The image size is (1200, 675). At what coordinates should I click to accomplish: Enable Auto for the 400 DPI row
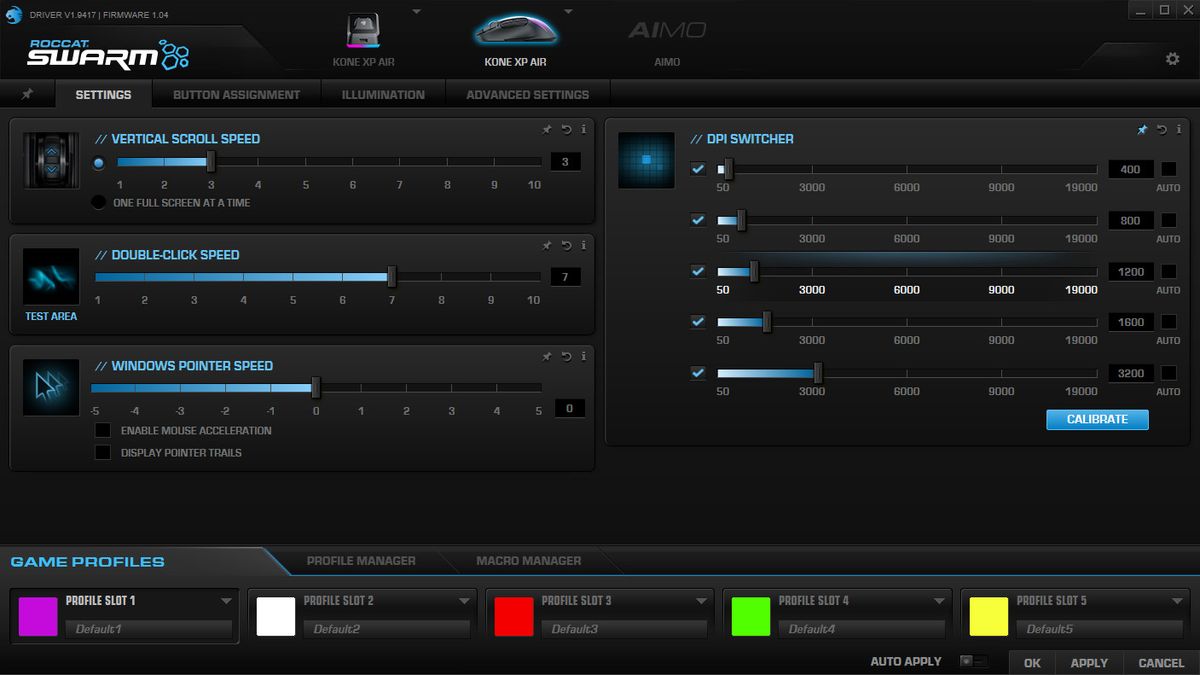(x=1168, y=169)
